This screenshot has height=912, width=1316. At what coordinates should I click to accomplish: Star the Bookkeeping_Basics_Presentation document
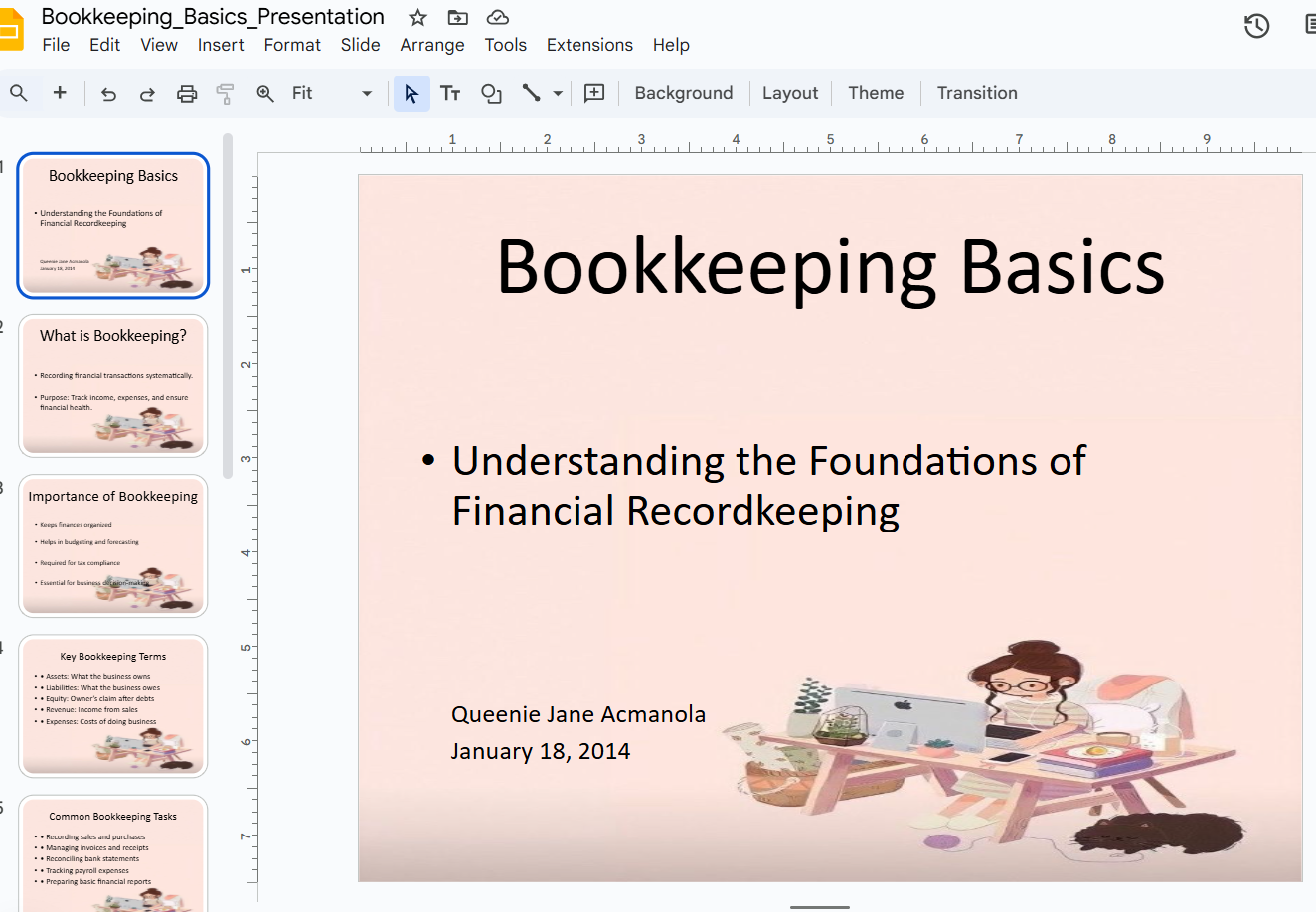point(418,18)
